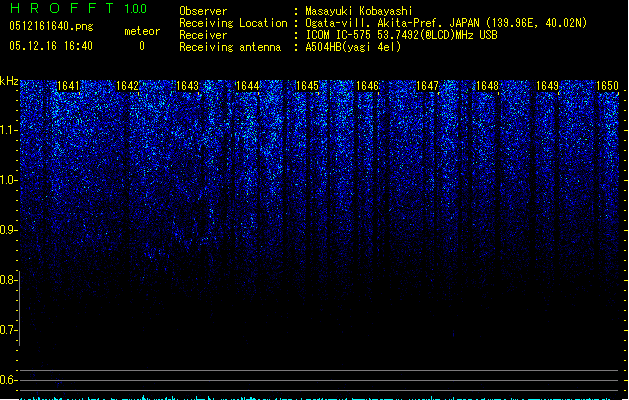Click time marker 1648
This screenshot has width=629, height=400.
point(487,86)
